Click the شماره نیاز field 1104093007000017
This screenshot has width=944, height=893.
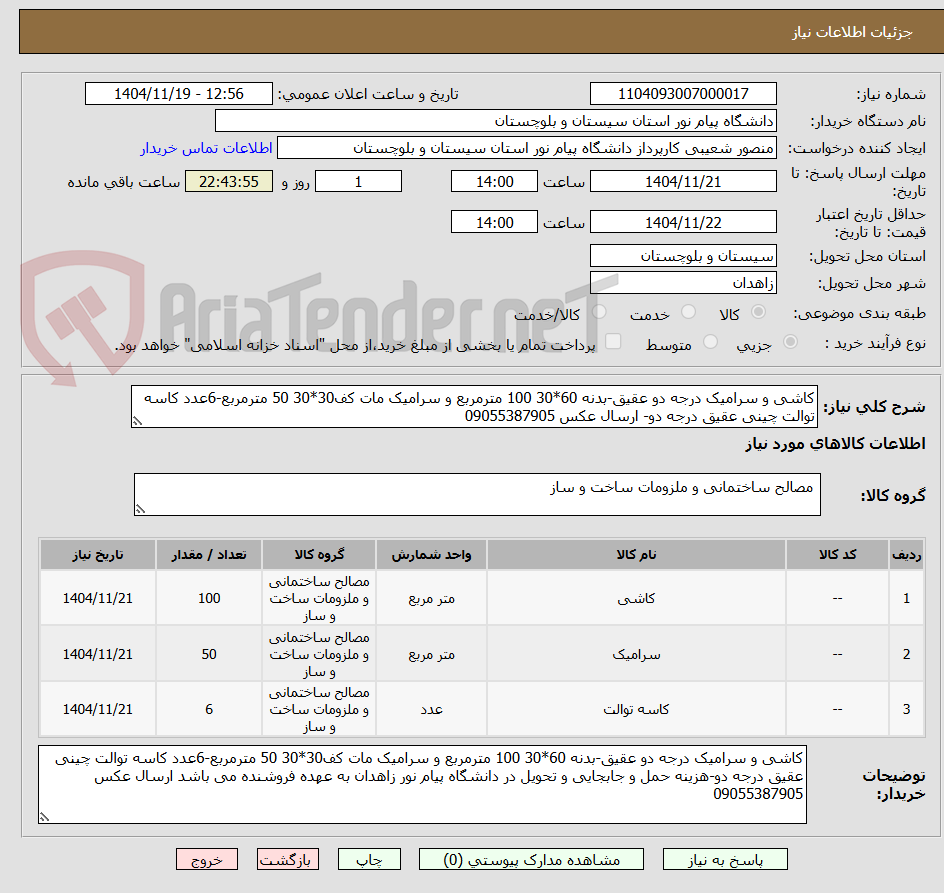click(683, 94)
